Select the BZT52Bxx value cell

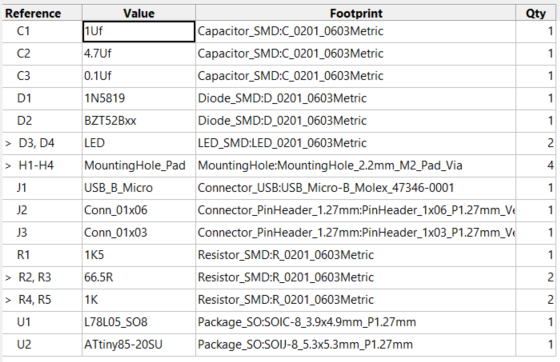(x=139, y=121)
